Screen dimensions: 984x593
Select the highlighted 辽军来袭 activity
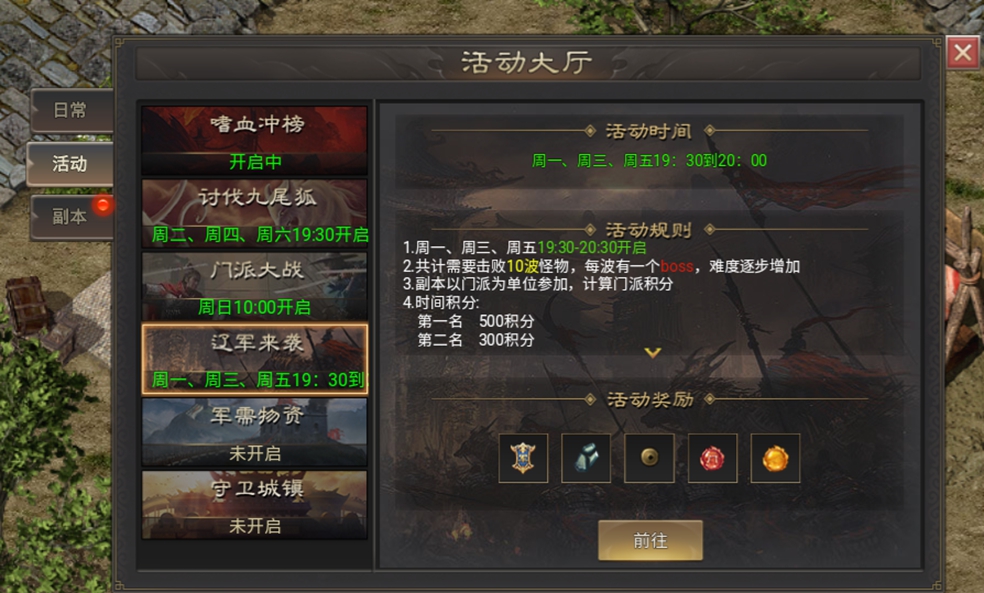point(255,359)
